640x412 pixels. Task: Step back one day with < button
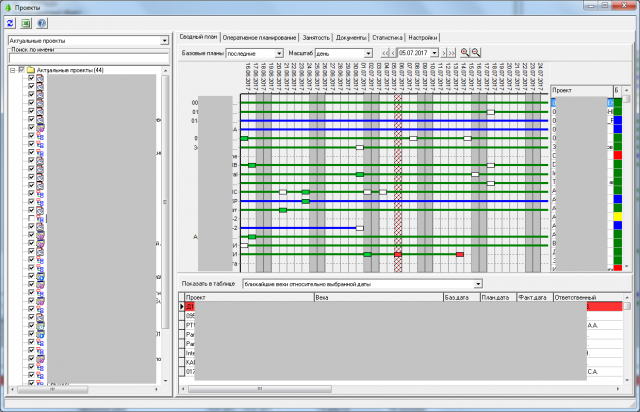point(393,53)
